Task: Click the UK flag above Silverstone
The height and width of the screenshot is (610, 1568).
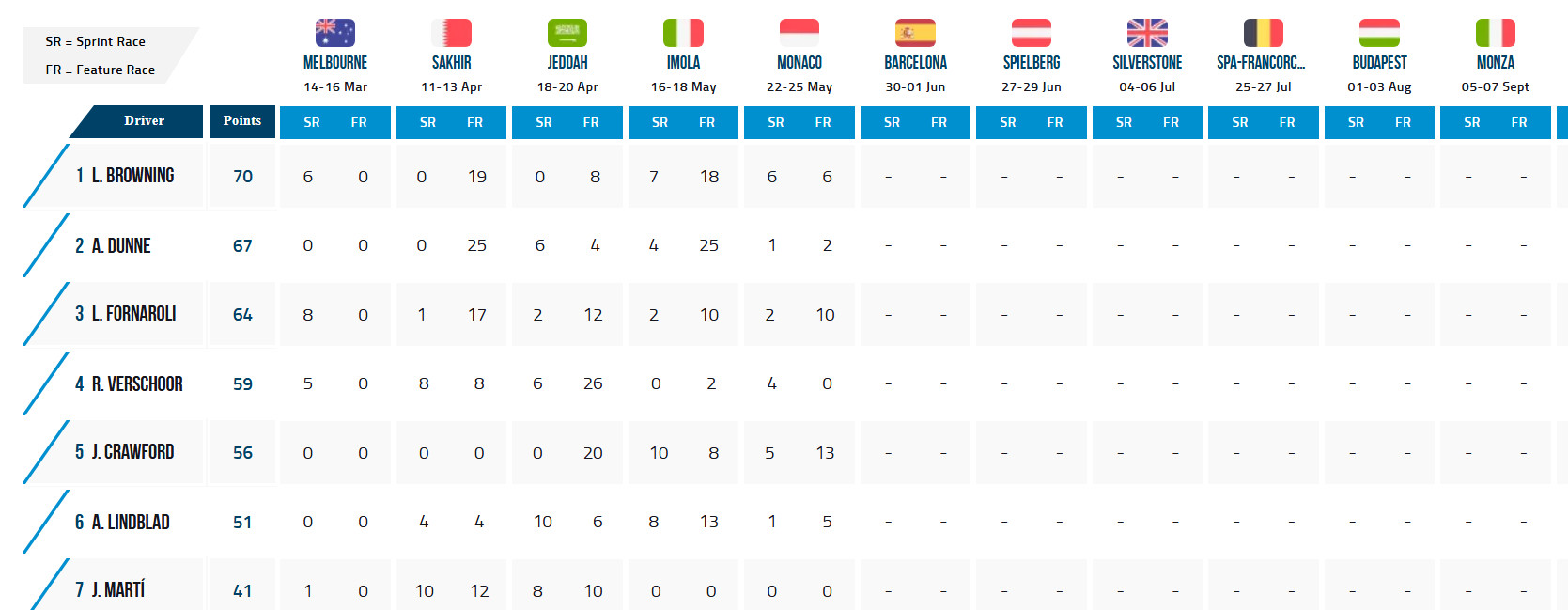Action: [x=1147, y=33]
